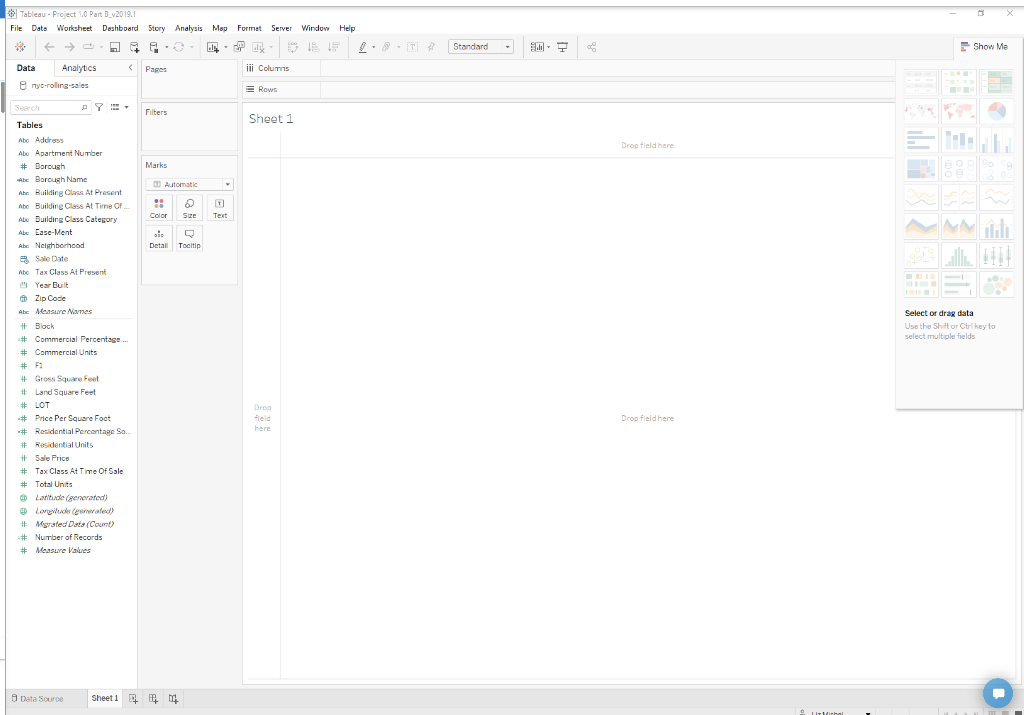The width and height of the screenshot is (1024, 715).
Task: Open the Dashboard menu
Action: point(120,28)
